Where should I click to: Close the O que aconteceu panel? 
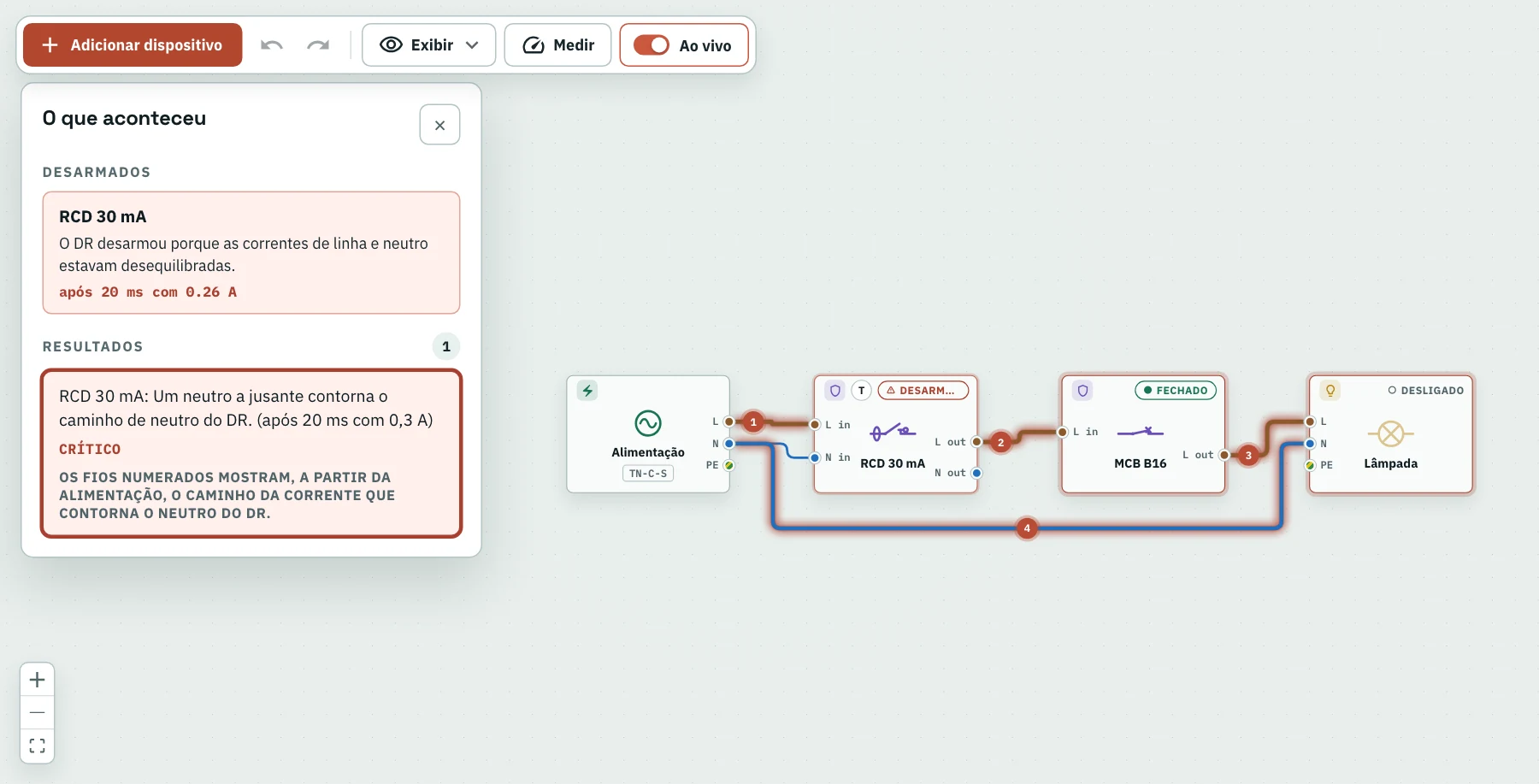tap(439, 125)
